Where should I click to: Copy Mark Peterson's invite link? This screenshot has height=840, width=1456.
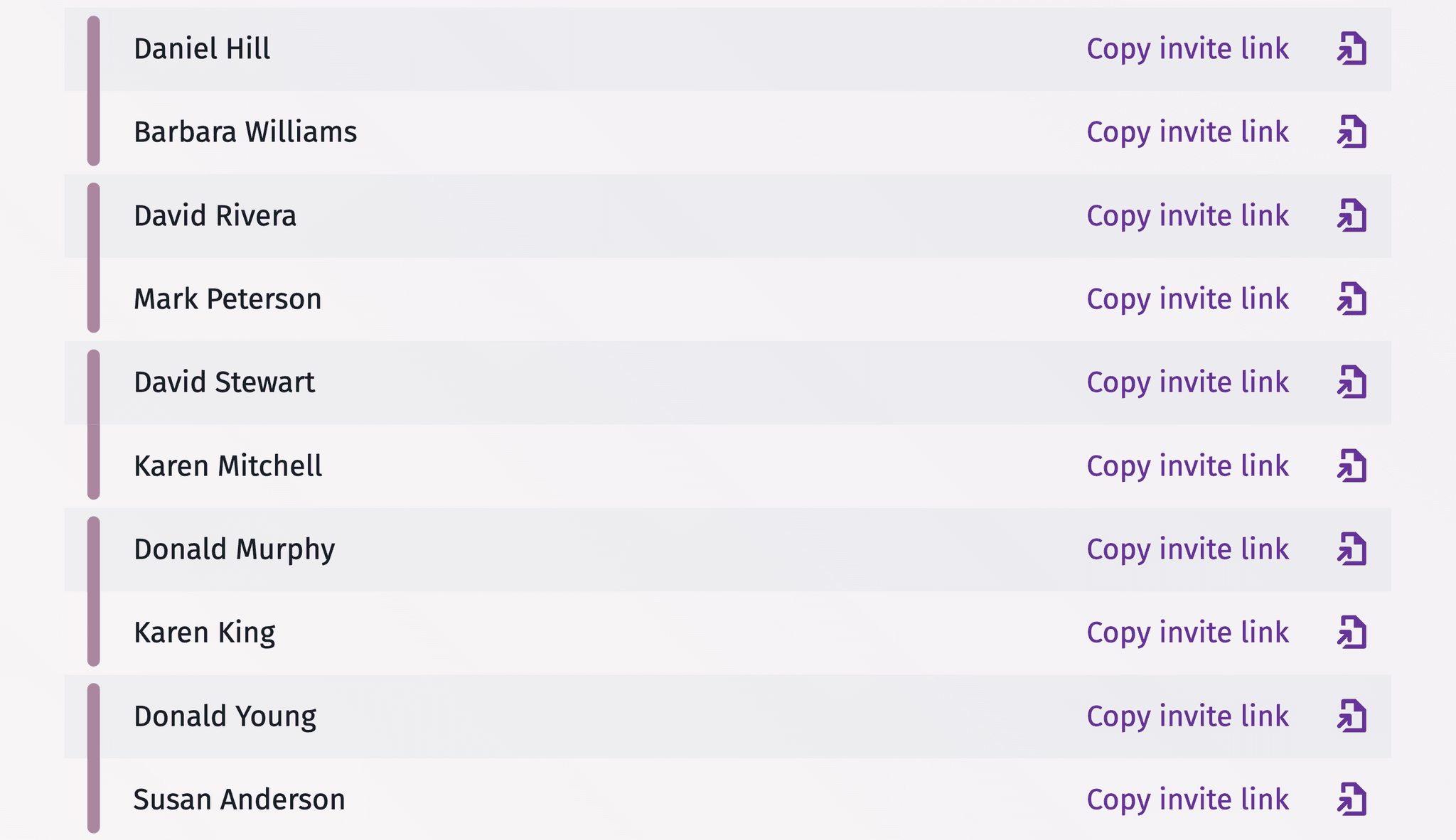point(1187,299)
